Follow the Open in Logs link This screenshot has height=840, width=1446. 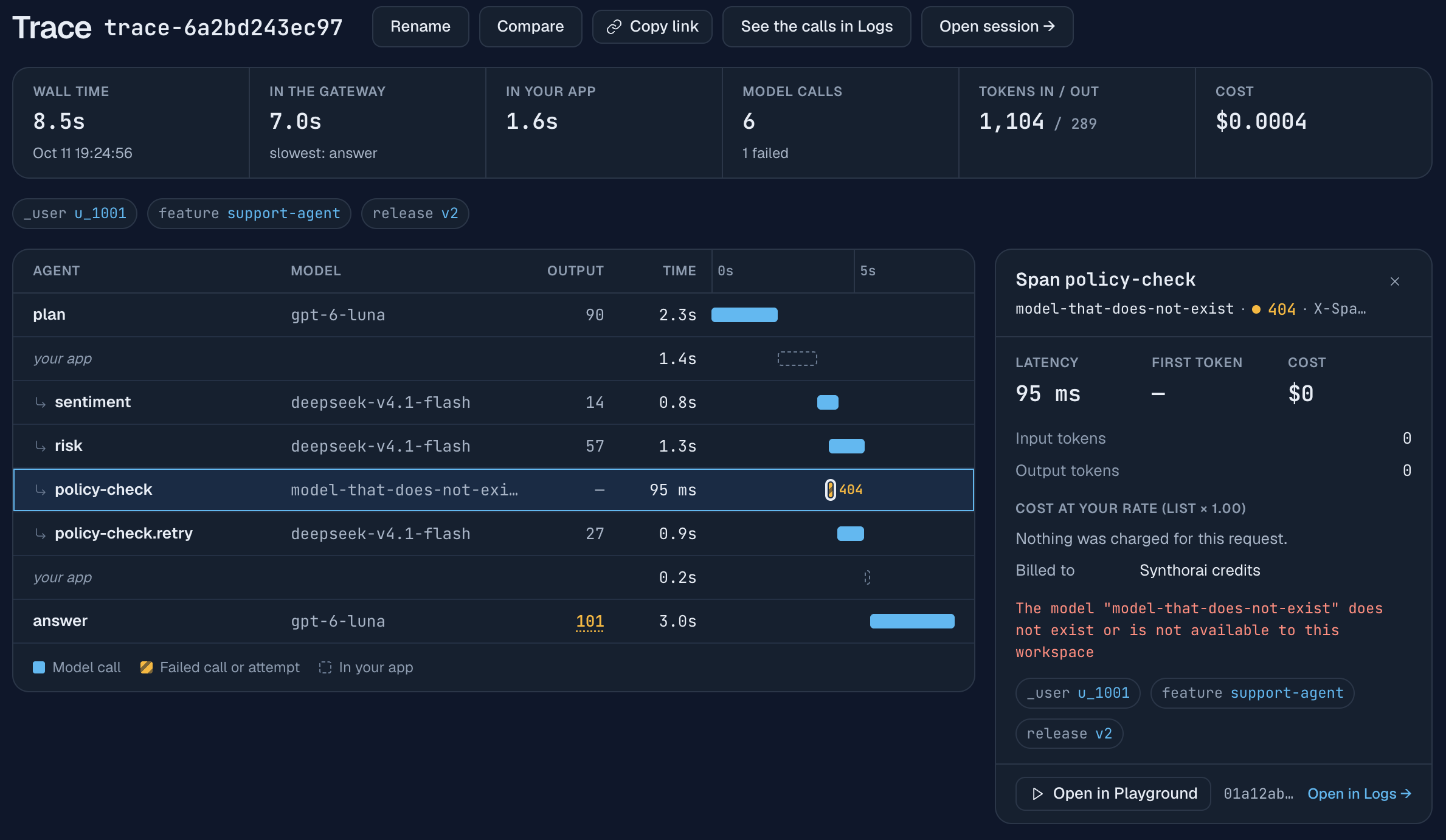[x=1359, y=794]
